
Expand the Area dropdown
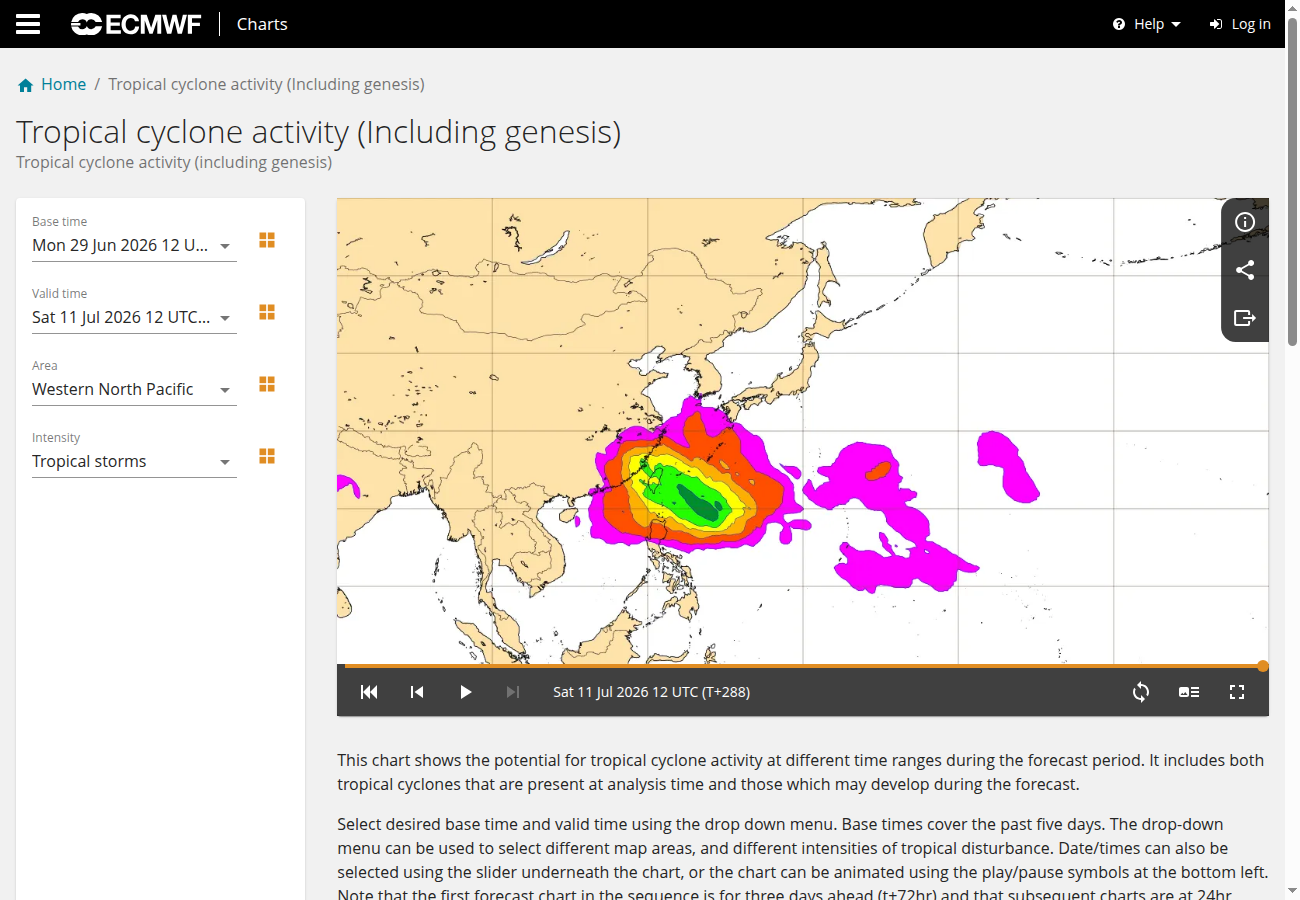pyautogui.click(x=134, y=389)
